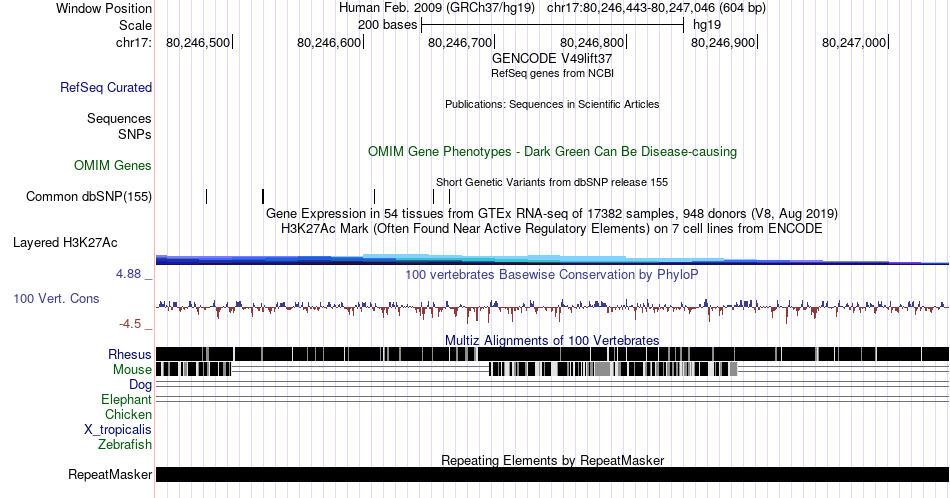Click the Elephant alignment label

(127, 399)
